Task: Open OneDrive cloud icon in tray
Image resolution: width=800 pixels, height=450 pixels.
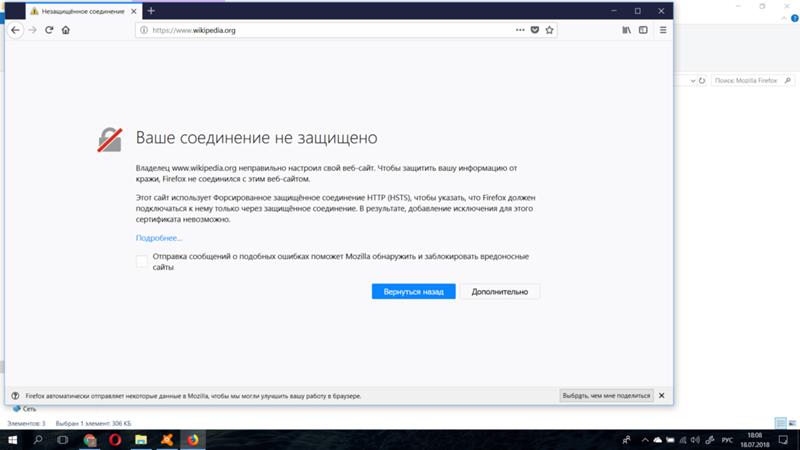Action: (x=658, y=440)
